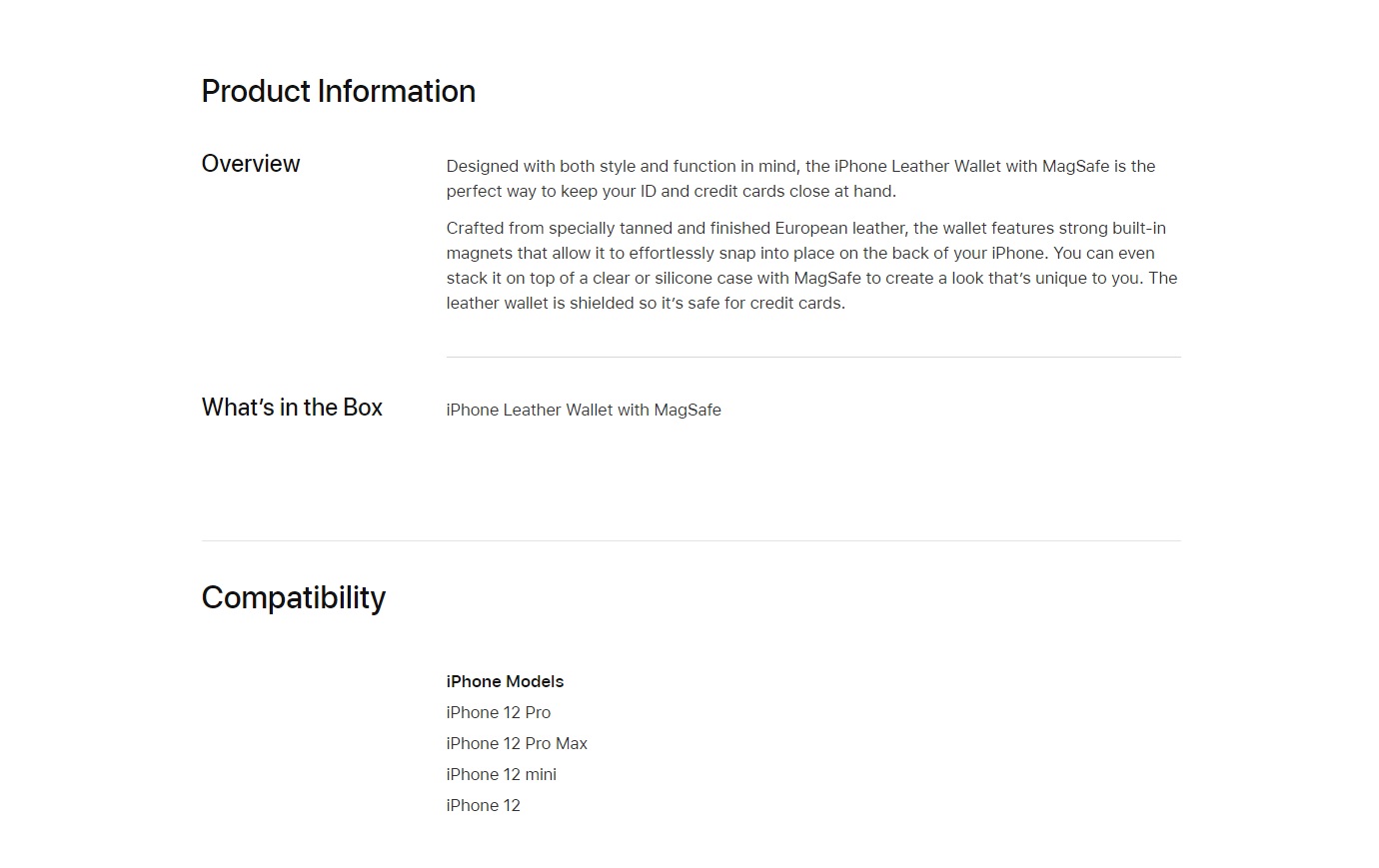Select iPhone 12 mini entry
1379x868 pixels.
(502, 774)
